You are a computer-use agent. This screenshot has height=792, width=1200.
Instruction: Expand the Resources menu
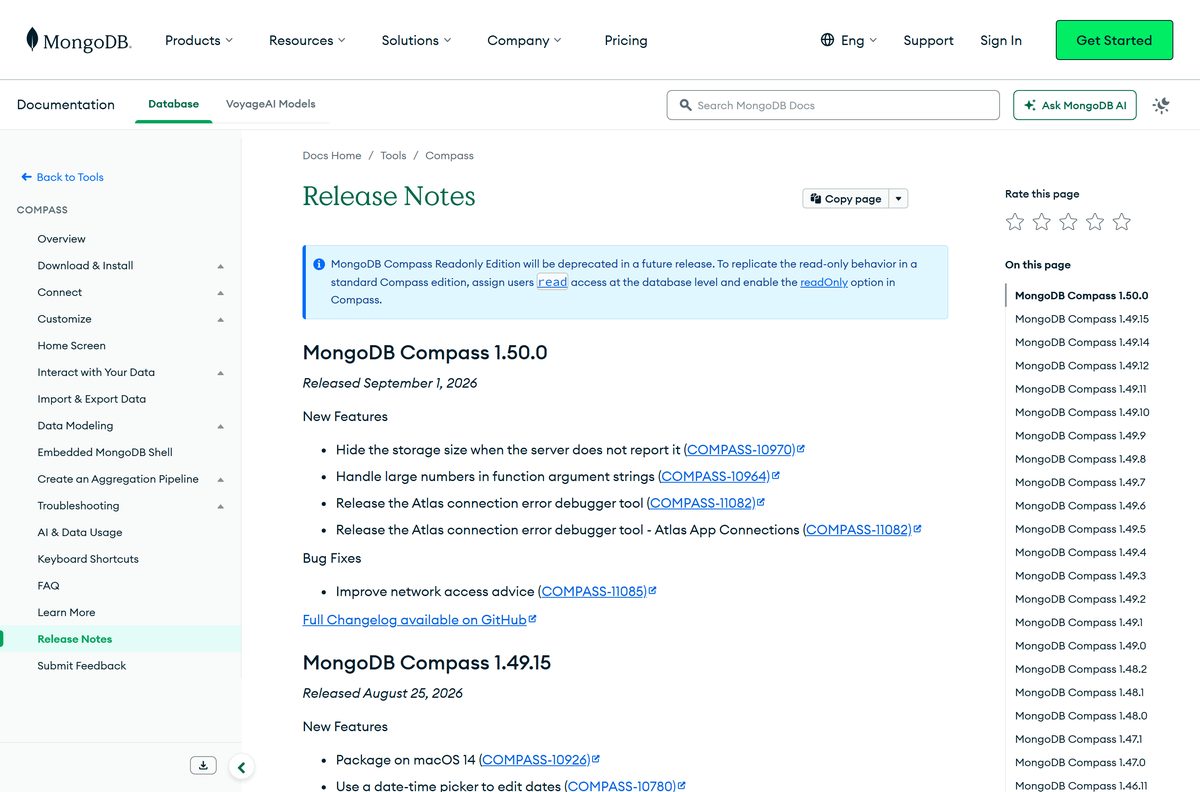pyautogui.click(x=307, y=40)
